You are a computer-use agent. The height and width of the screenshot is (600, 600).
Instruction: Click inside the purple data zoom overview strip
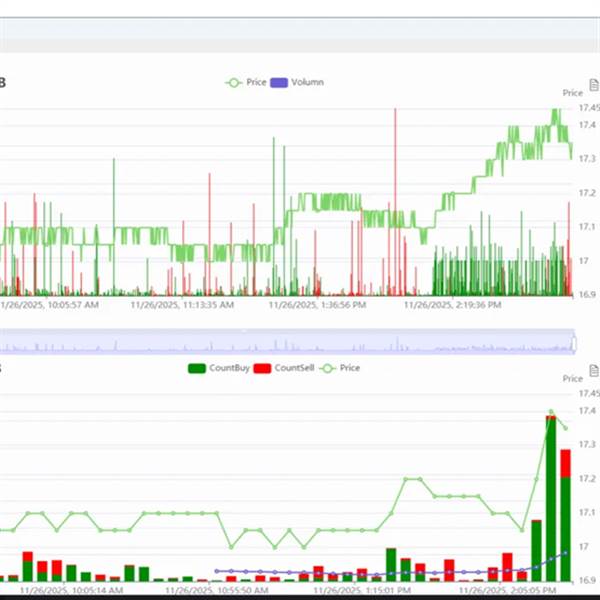click(x=287, y=340)
